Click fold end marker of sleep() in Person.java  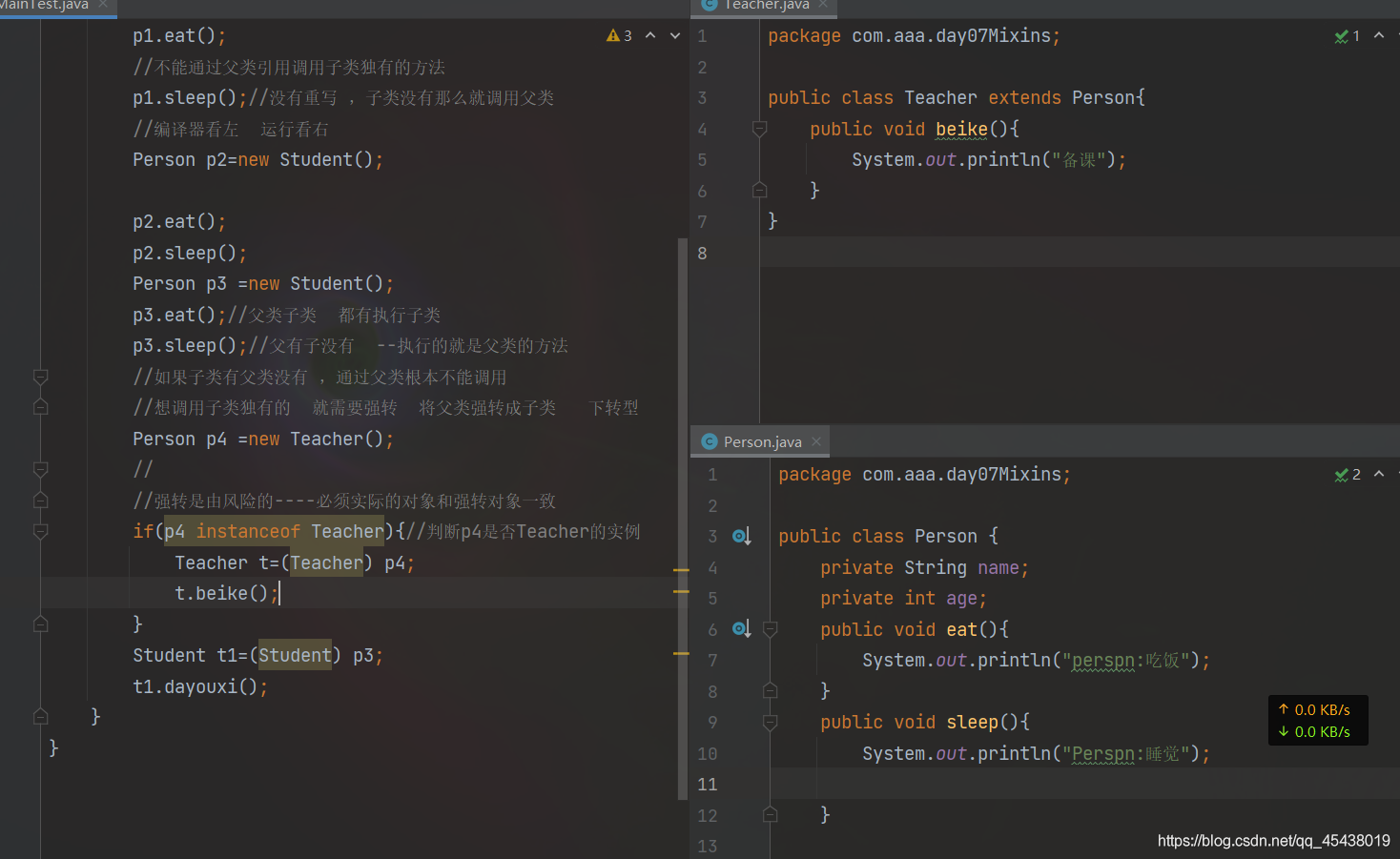(771, 815)
